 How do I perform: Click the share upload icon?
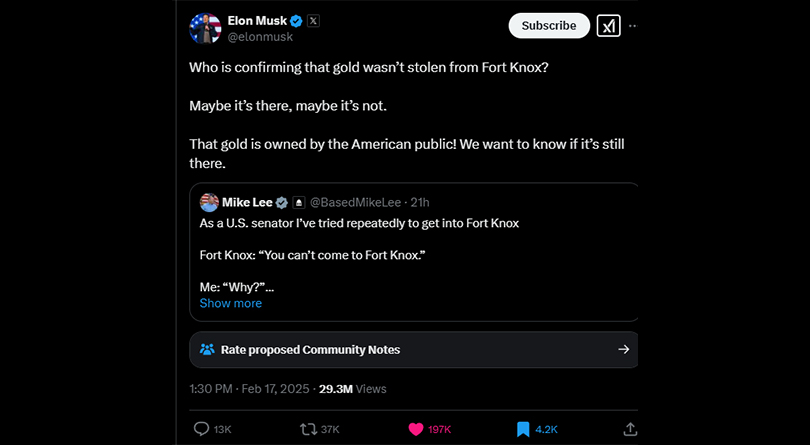[630, 429]
